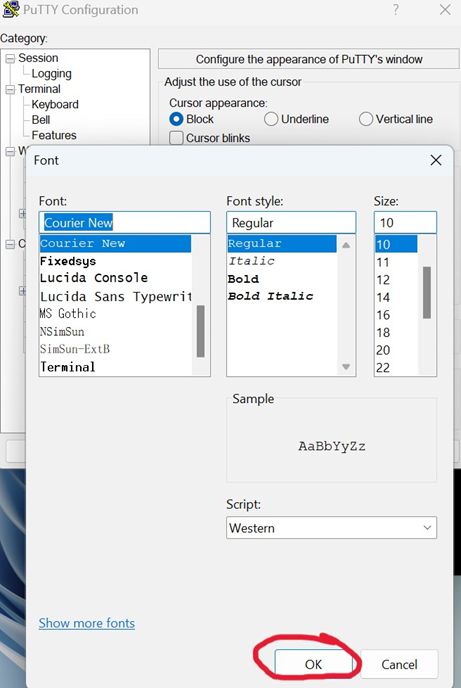Image resolution: width=461 pixels, height=688 pixels.
Task: Set font size to 16
Action: (x=396, y=315)
